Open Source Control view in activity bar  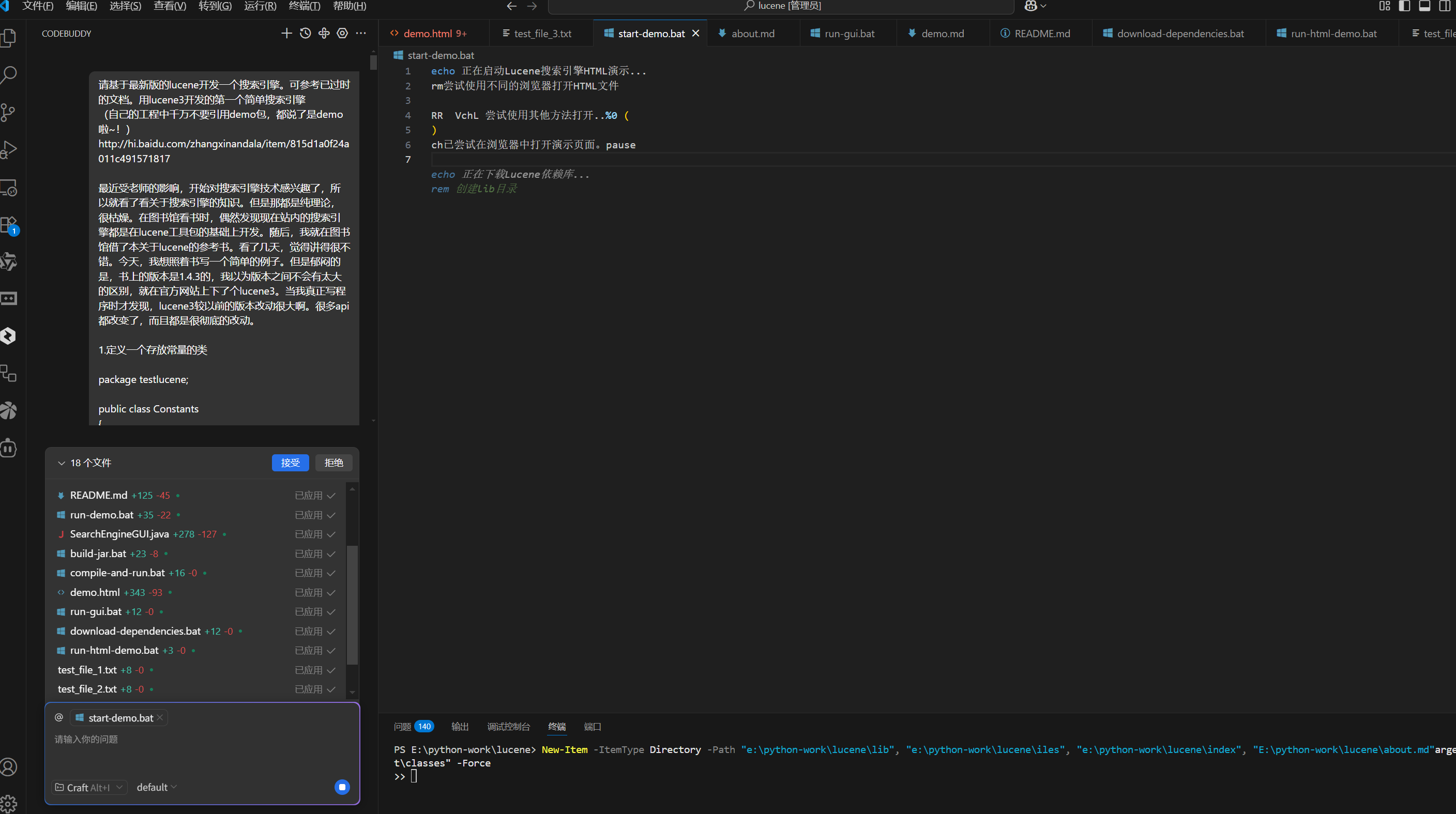tap(9, 113)
